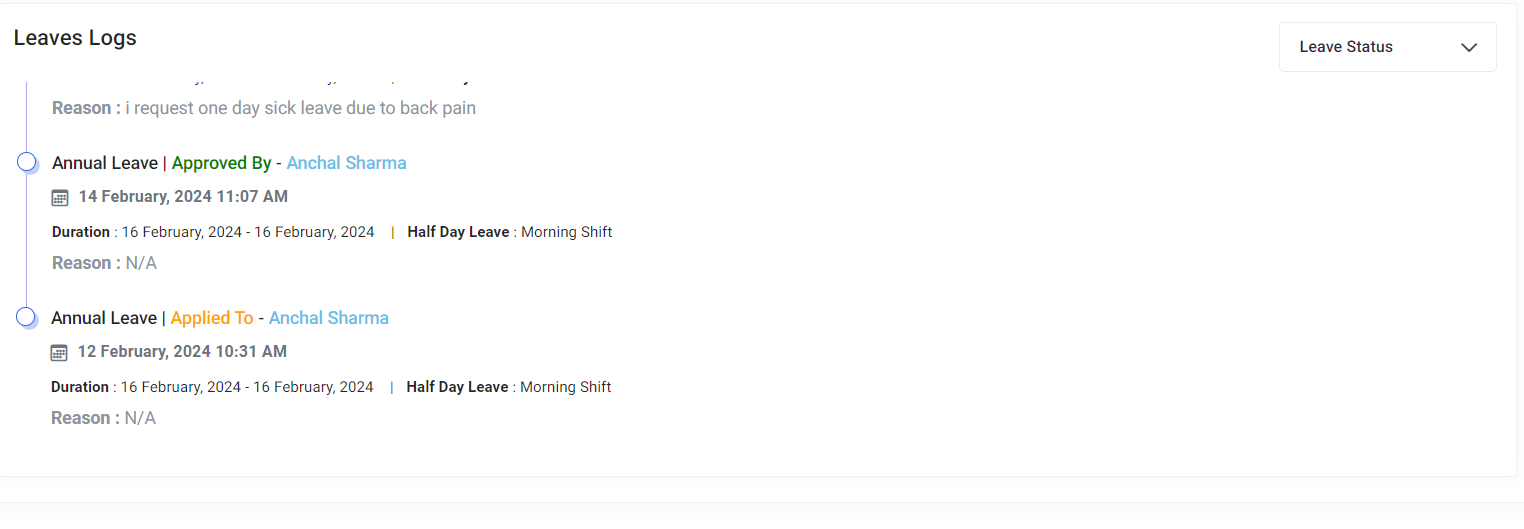Click Reason N/A under the approved entry
The height and width of the screenshot is (529, 1524).
point(104,263)
